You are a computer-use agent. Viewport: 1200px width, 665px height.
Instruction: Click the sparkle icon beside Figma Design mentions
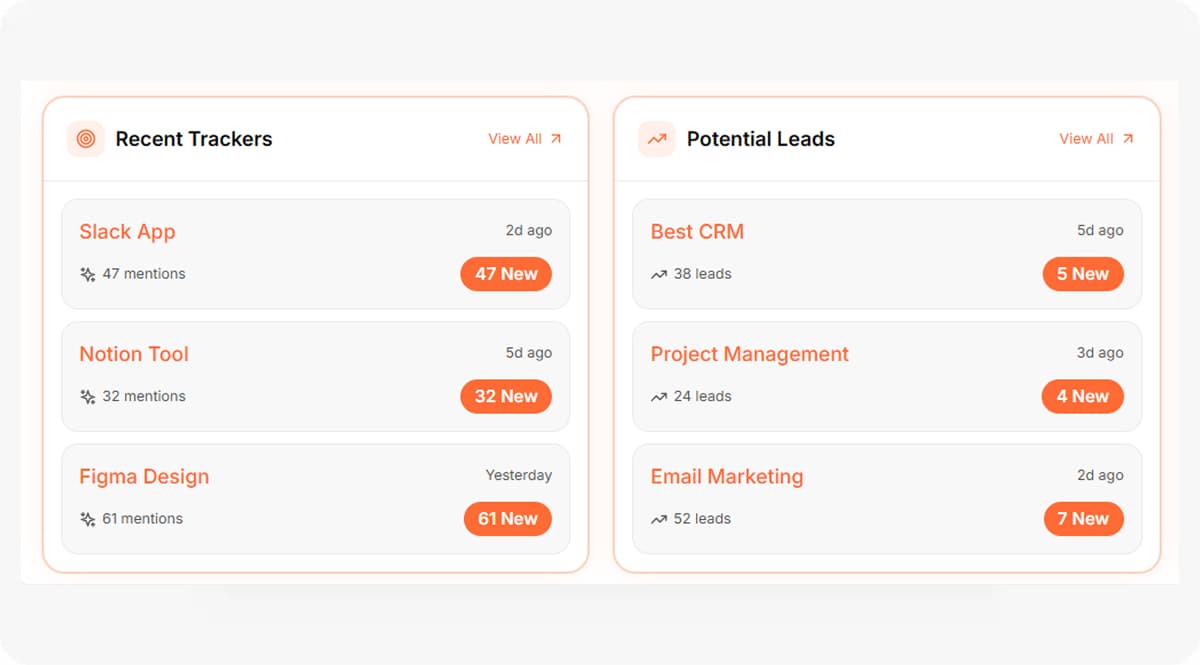88,518
